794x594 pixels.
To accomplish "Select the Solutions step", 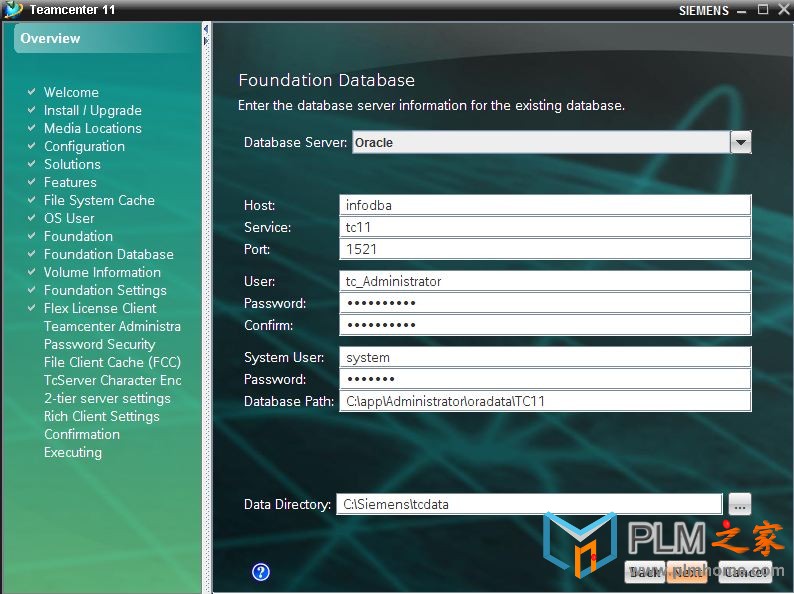I will coord(72,164).
